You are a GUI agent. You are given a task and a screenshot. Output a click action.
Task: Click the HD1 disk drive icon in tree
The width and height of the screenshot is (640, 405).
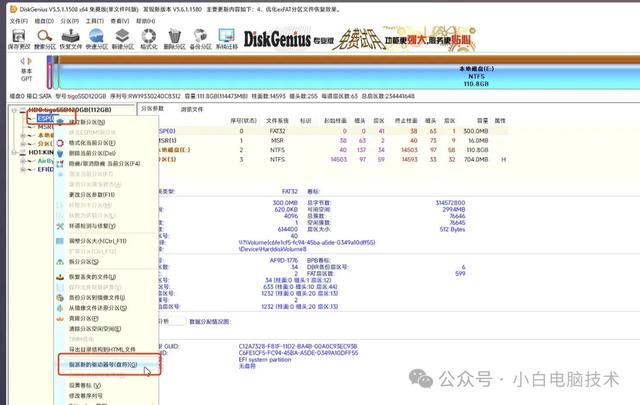click(22, 152)
